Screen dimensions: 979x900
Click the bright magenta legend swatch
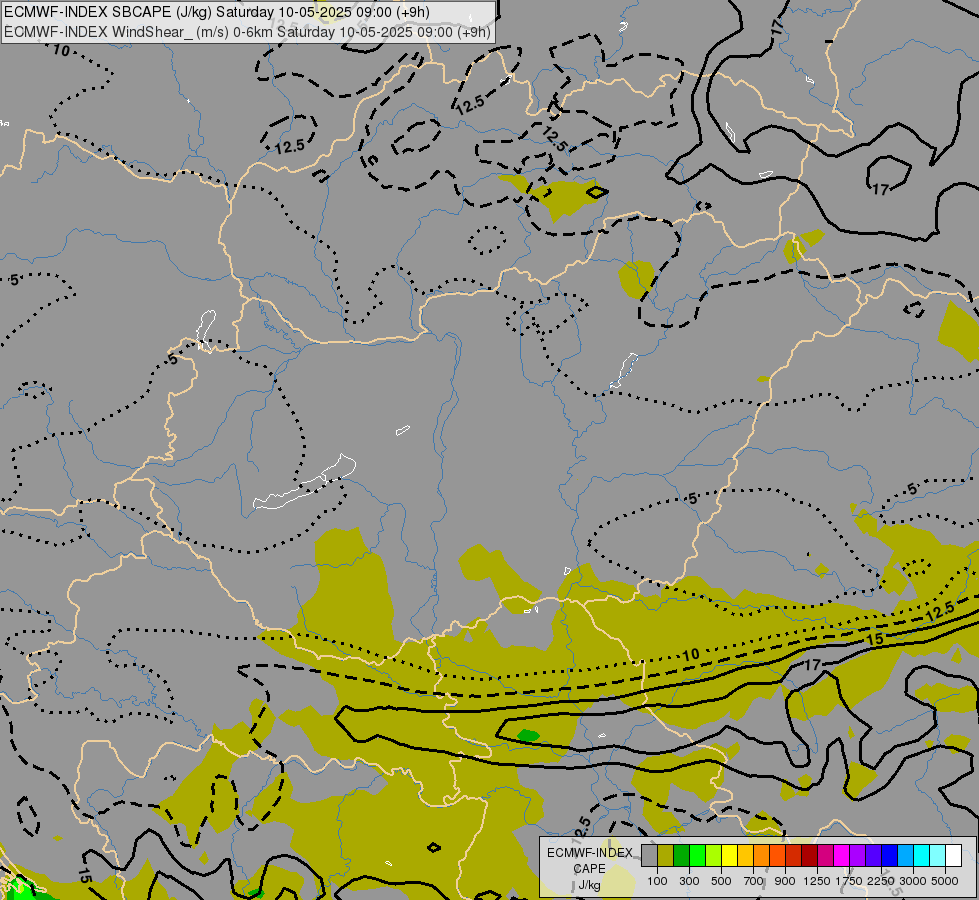click(x=842, y=855)
